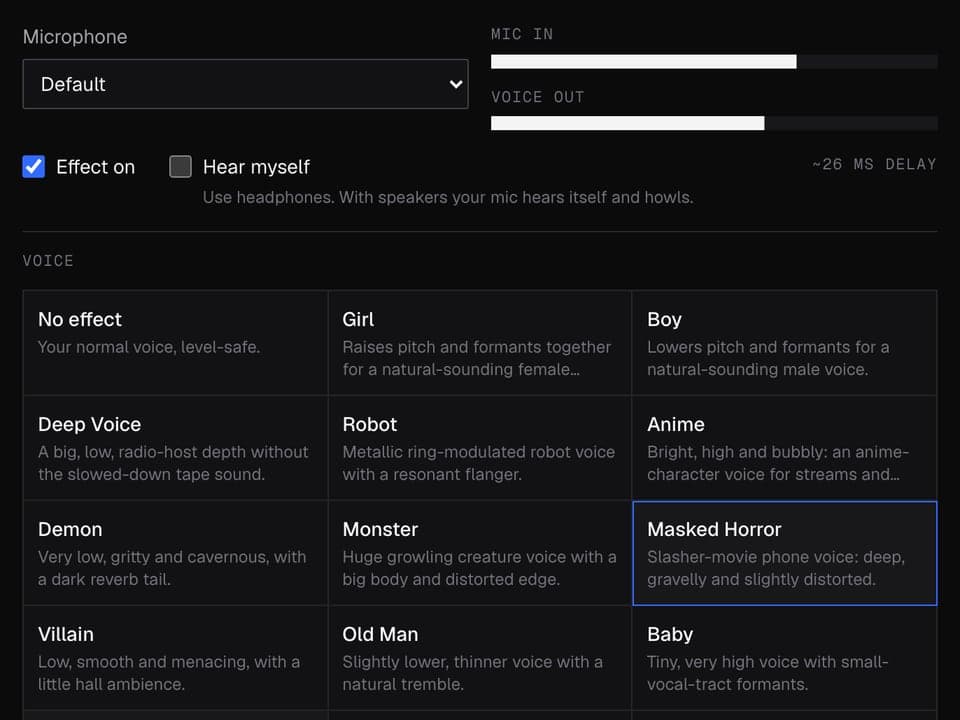
Task: Select the Masked Horror voice card
Action: pos(784,553)
